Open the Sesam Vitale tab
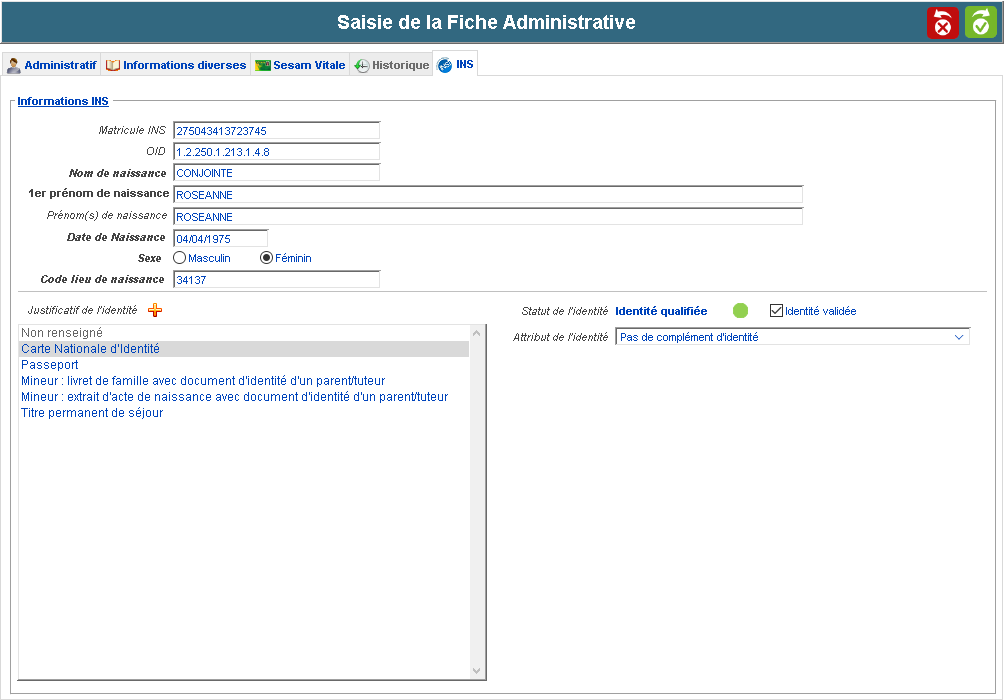Image resolution: width=1004 pixels, height=700 pixels. [300, 65]
